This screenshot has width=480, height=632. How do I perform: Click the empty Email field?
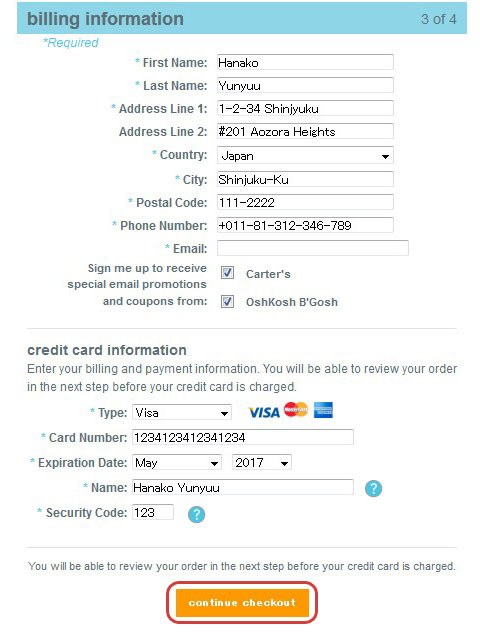[x=313, y=248]
